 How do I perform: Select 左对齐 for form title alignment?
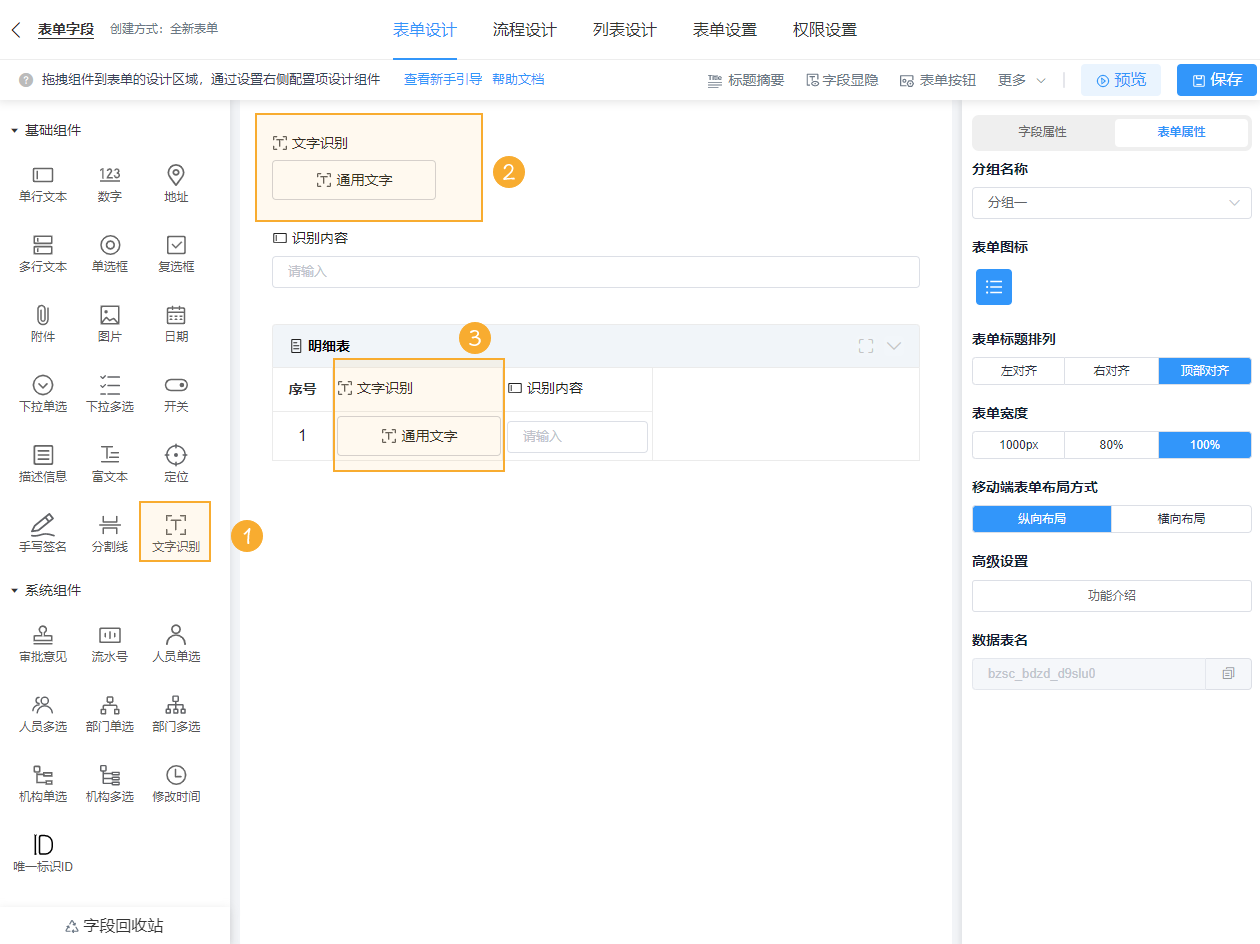coord(1018,370)
